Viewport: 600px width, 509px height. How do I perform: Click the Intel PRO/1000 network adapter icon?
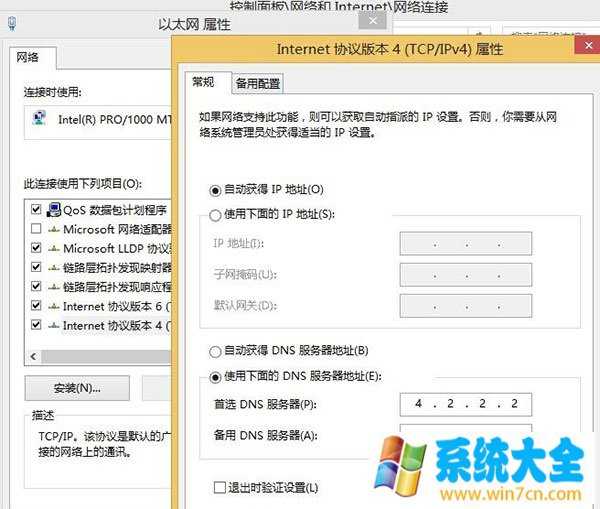tap(37, 118)
